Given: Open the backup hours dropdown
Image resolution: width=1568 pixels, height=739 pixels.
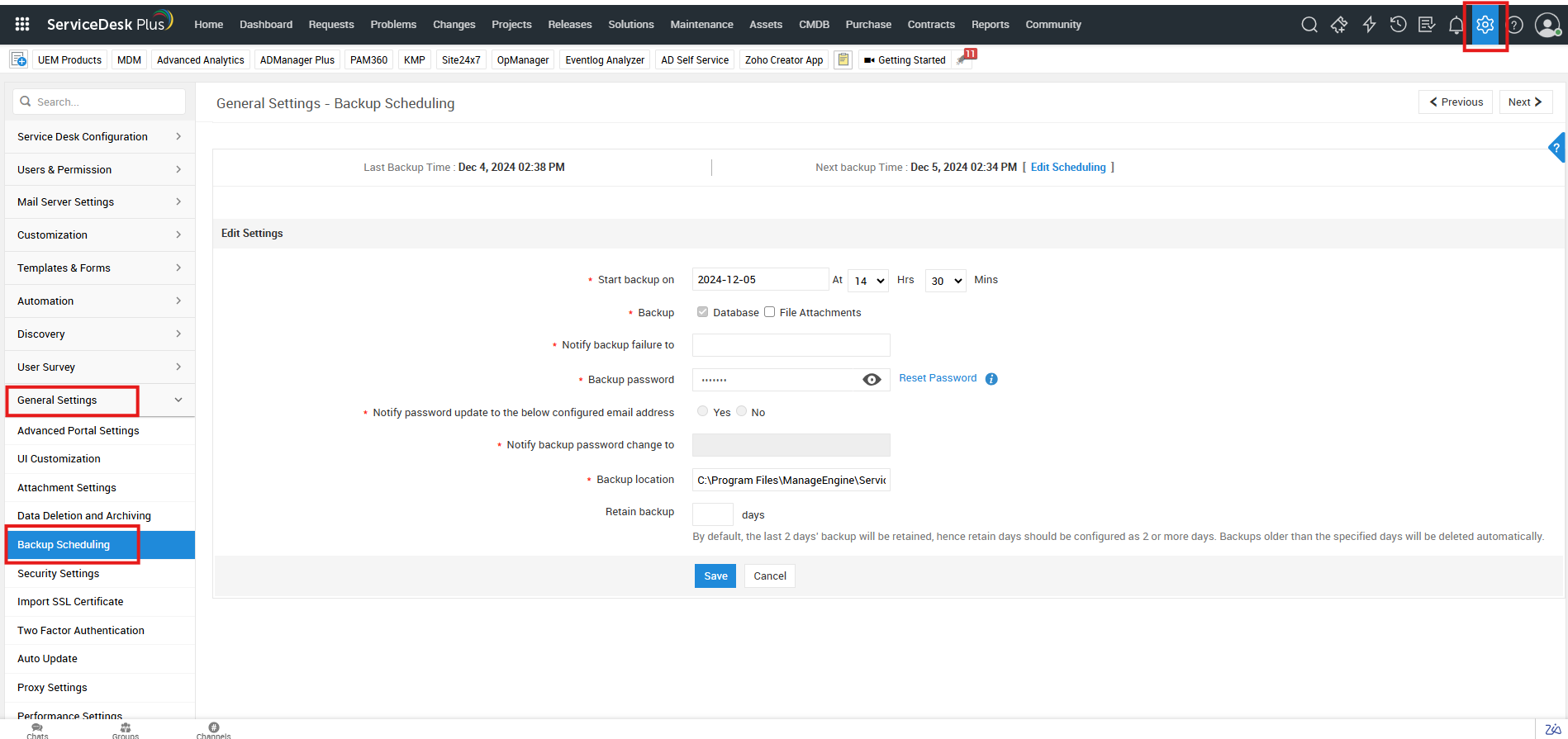Looking at the screenshot, I should point(867,281).
